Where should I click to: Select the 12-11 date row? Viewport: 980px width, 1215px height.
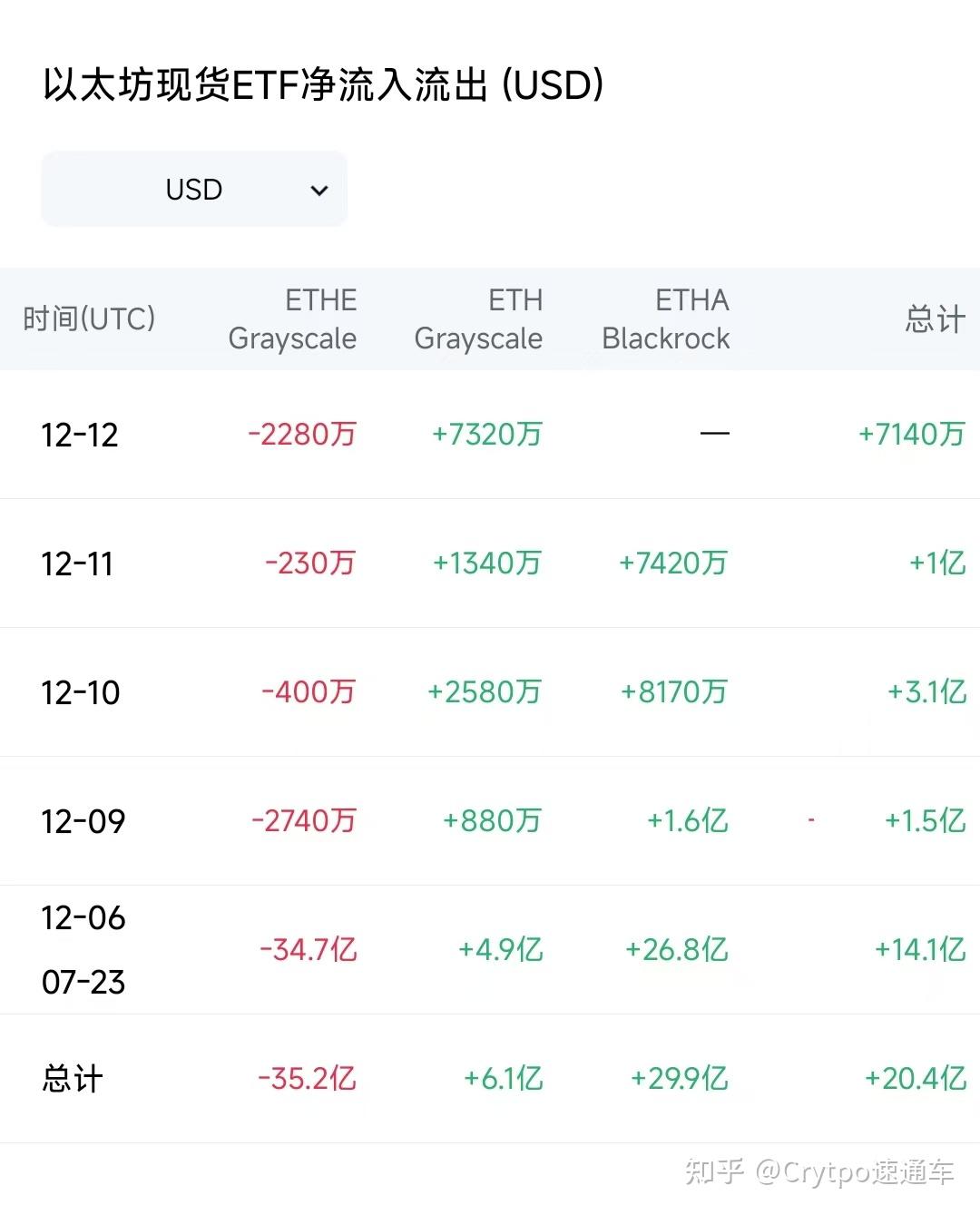(490, 563)
